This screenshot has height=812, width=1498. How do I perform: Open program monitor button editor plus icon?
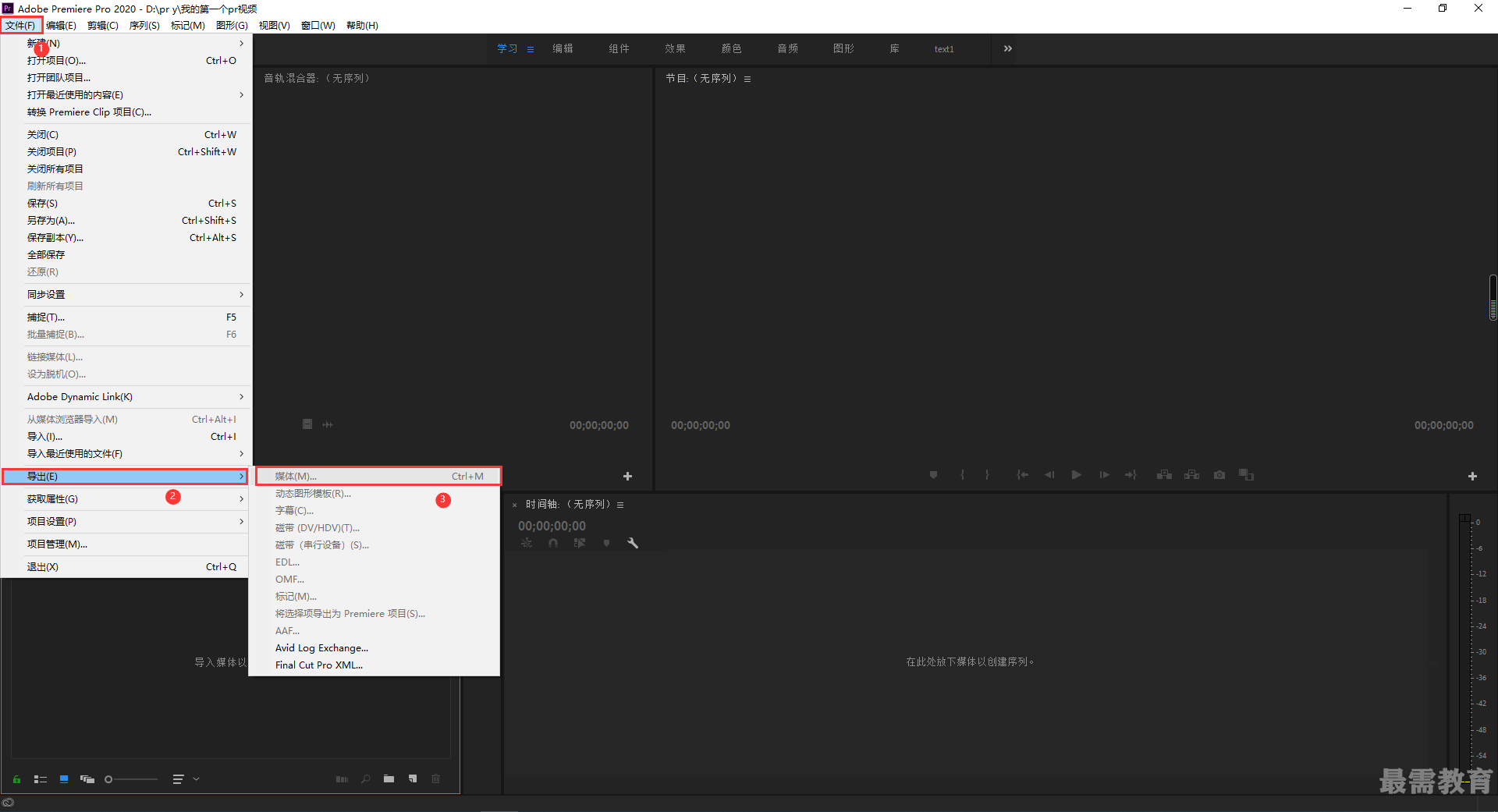[x=1472, y=476]
